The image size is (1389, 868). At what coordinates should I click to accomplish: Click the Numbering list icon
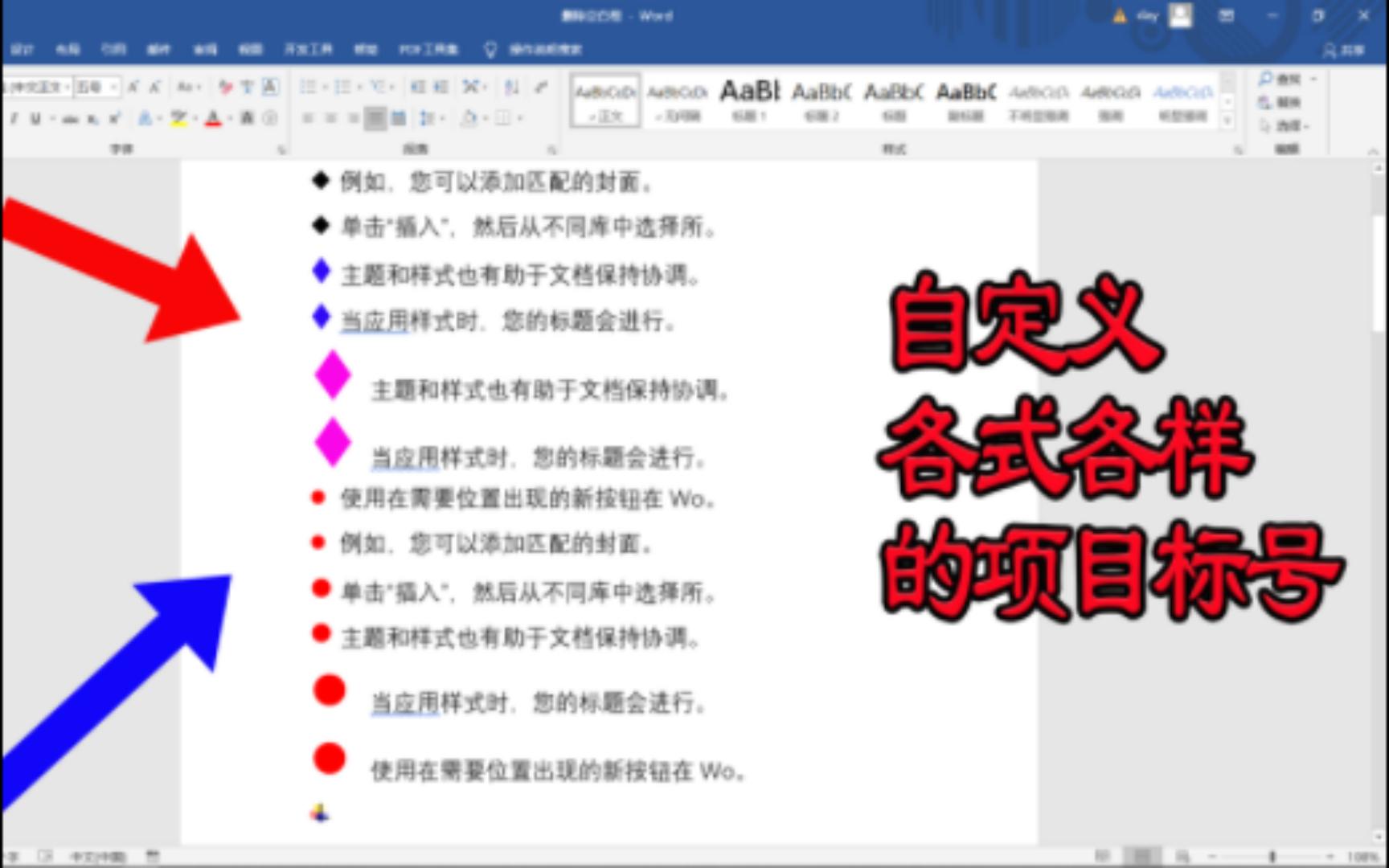[342, 87]
